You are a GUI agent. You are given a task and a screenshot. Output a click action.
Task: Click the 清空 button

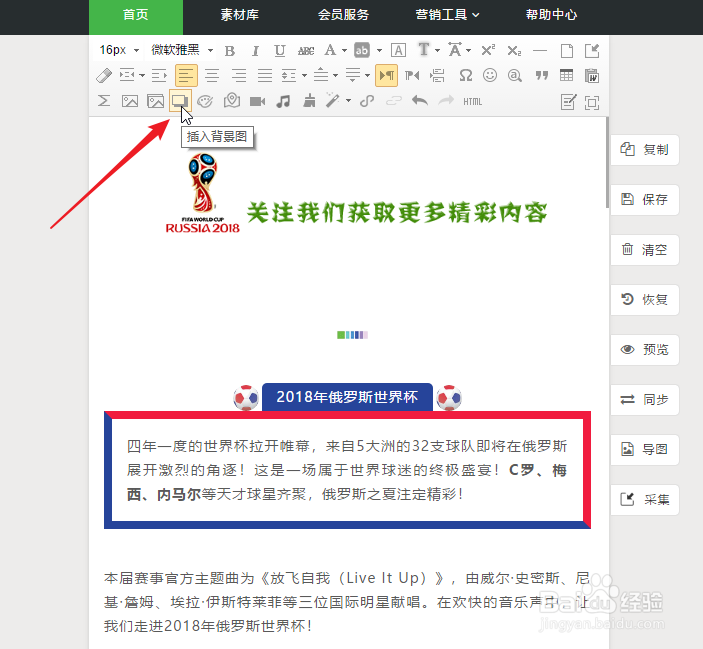point(645,250)
